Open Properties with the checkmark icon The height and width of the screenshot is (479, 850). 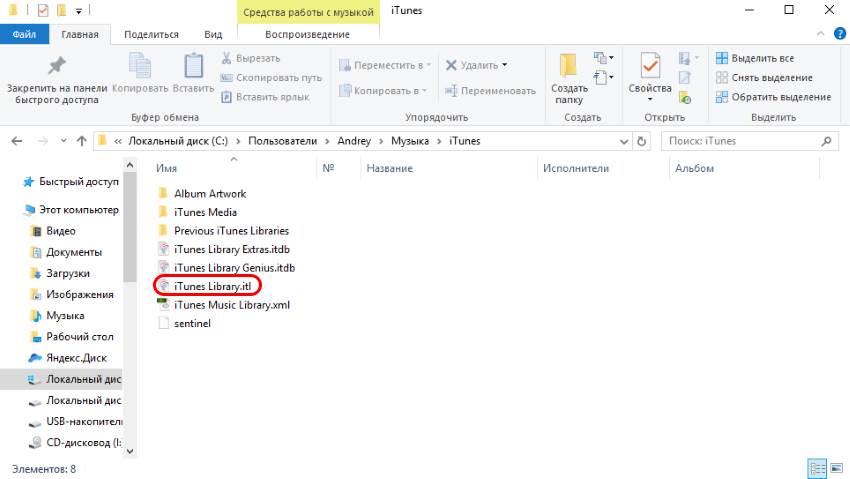tap(650, 66)
